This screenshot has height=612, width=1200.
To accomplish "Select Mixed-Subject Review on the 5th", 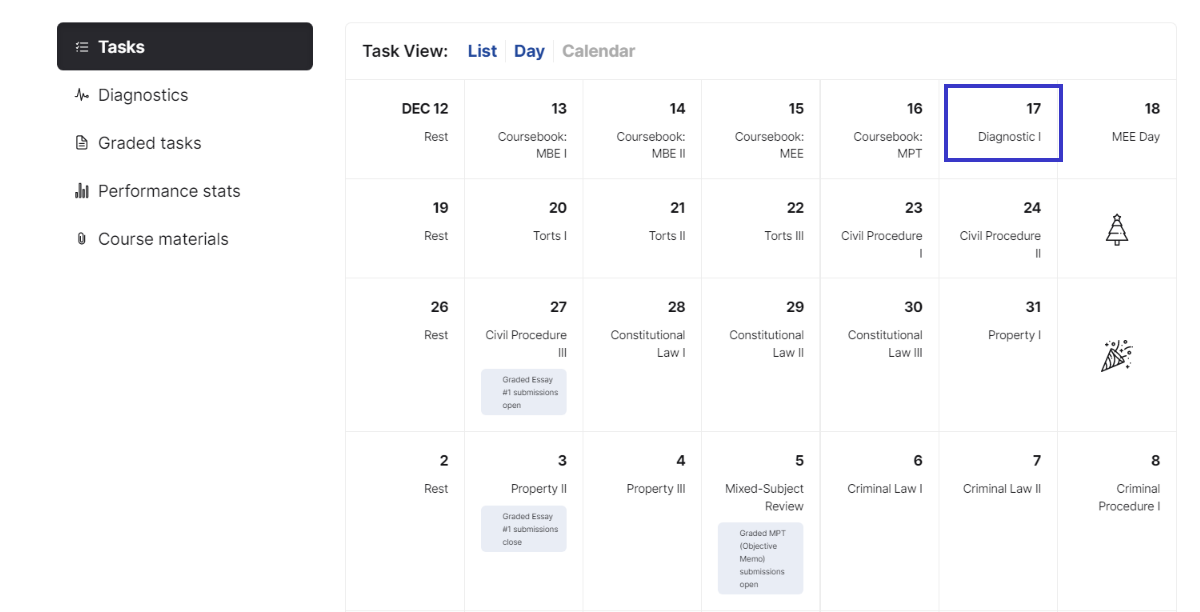I will click(x=764, y=497).
